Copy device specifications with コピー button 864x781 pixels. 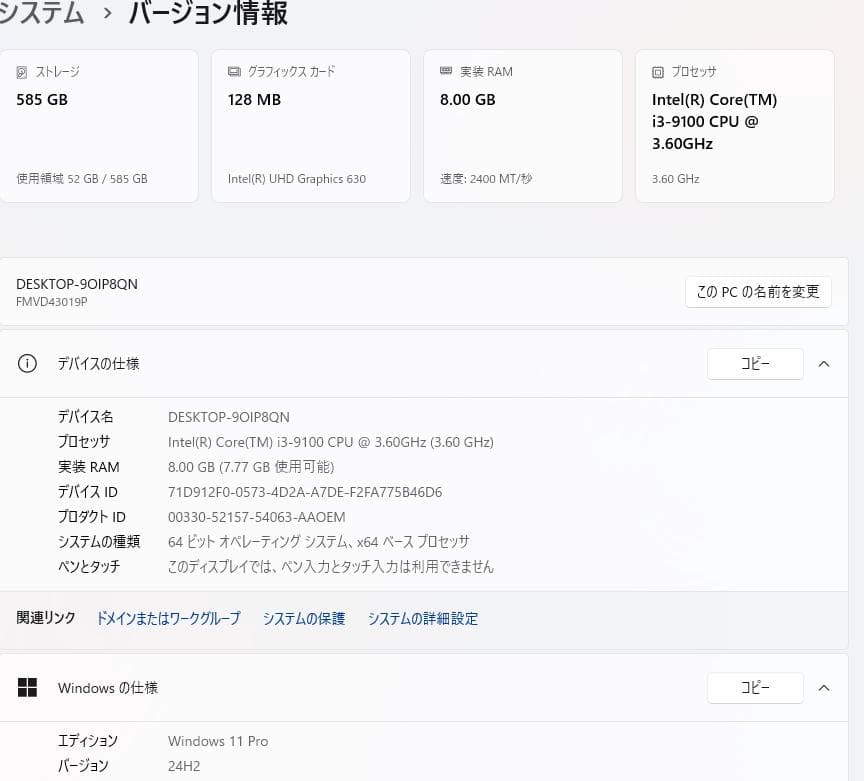click(755, 364)
